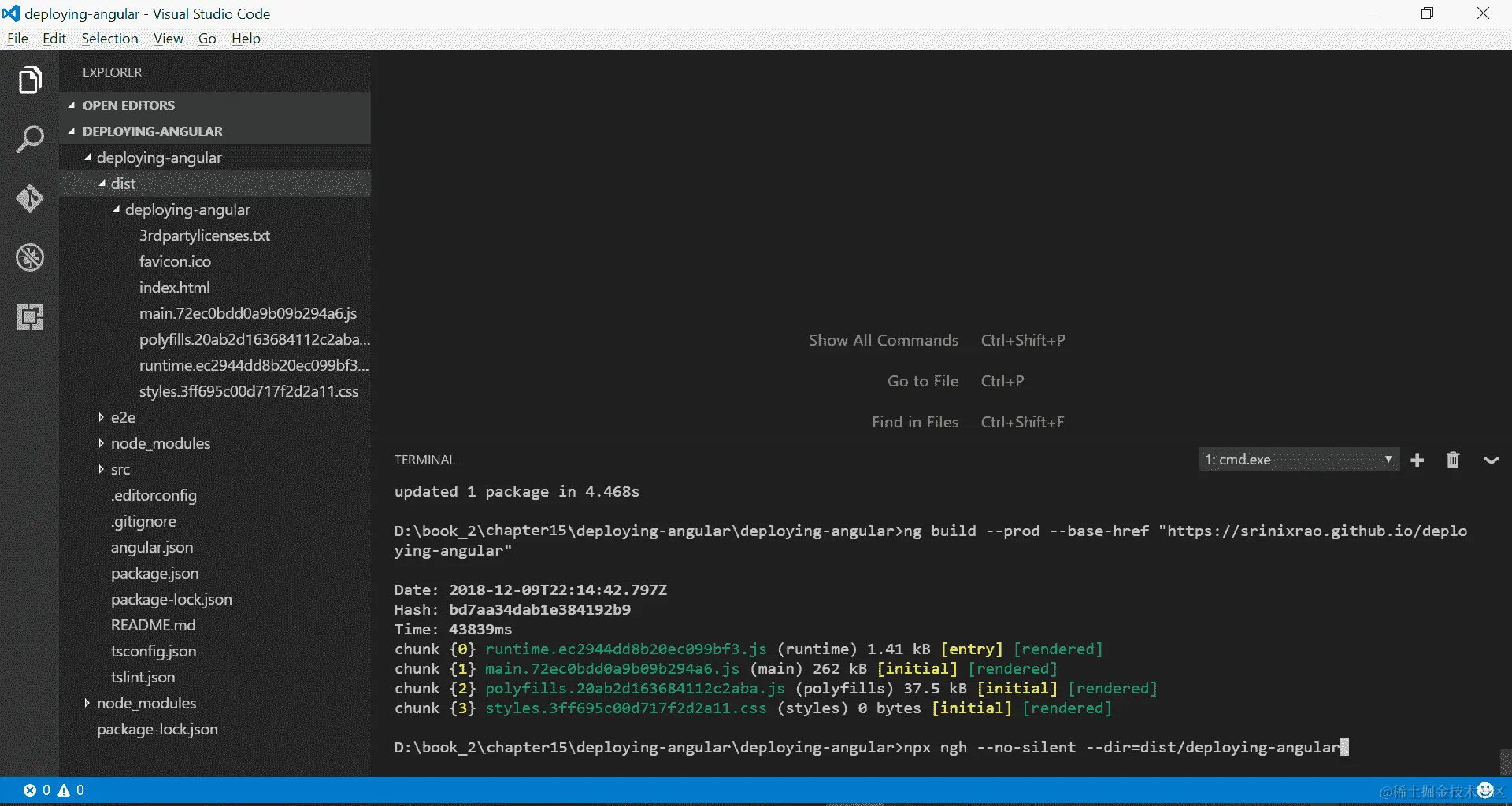Click Go to File hint in editor
The image size is (1512, 806).
pyautogui.click(x=923, y=381)
